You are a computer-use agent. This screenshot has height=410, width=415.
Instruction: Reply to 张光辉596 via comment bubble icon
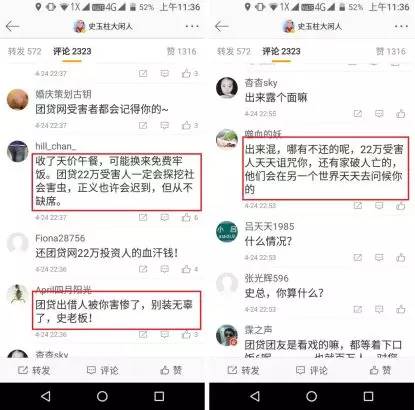tap(379, 309)
